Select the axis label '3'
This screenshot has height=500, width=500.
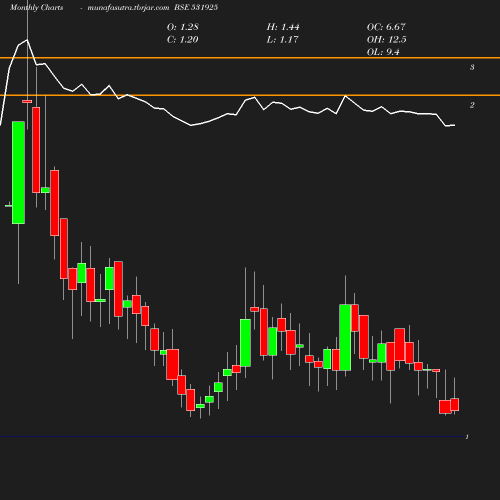[x=472, y=67]
